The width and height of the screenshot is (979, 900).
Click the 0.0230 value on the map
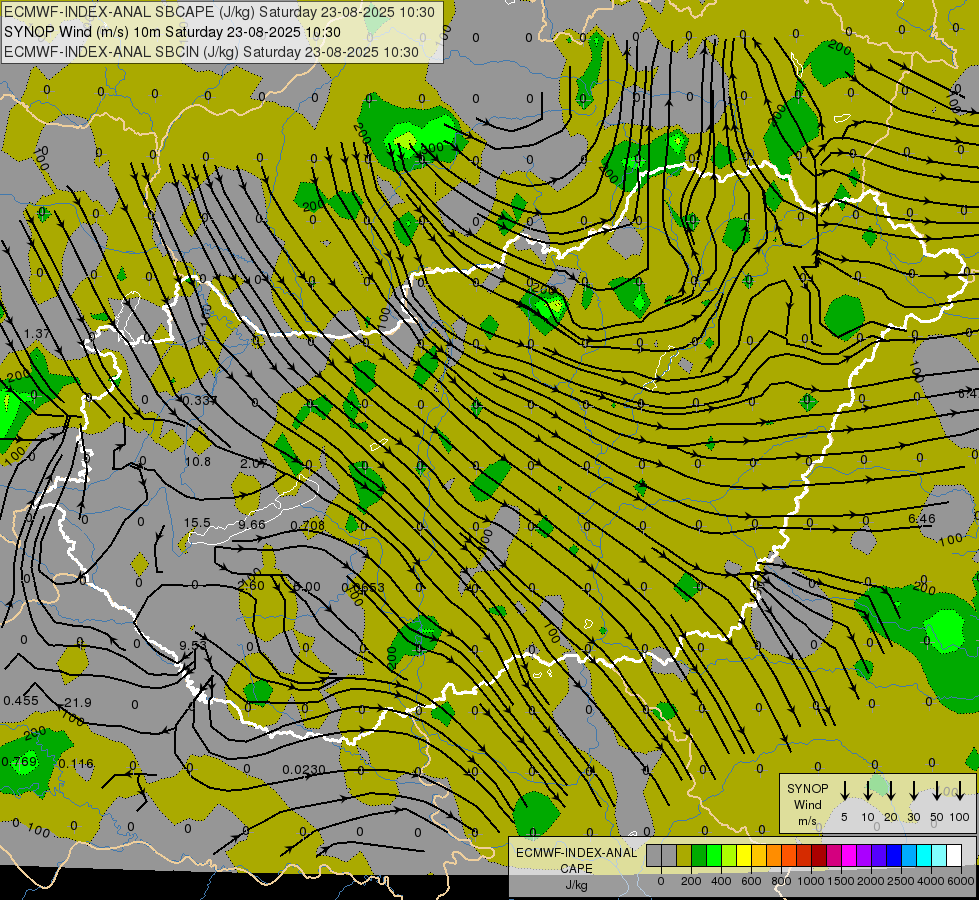[303, 769]
